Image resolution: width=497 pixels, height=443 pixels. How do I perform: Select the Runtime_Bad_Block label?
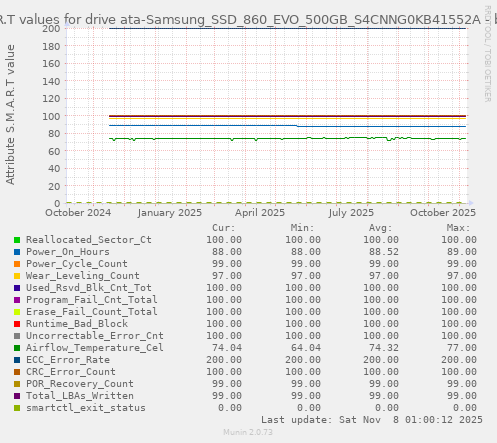click(77, 324)
